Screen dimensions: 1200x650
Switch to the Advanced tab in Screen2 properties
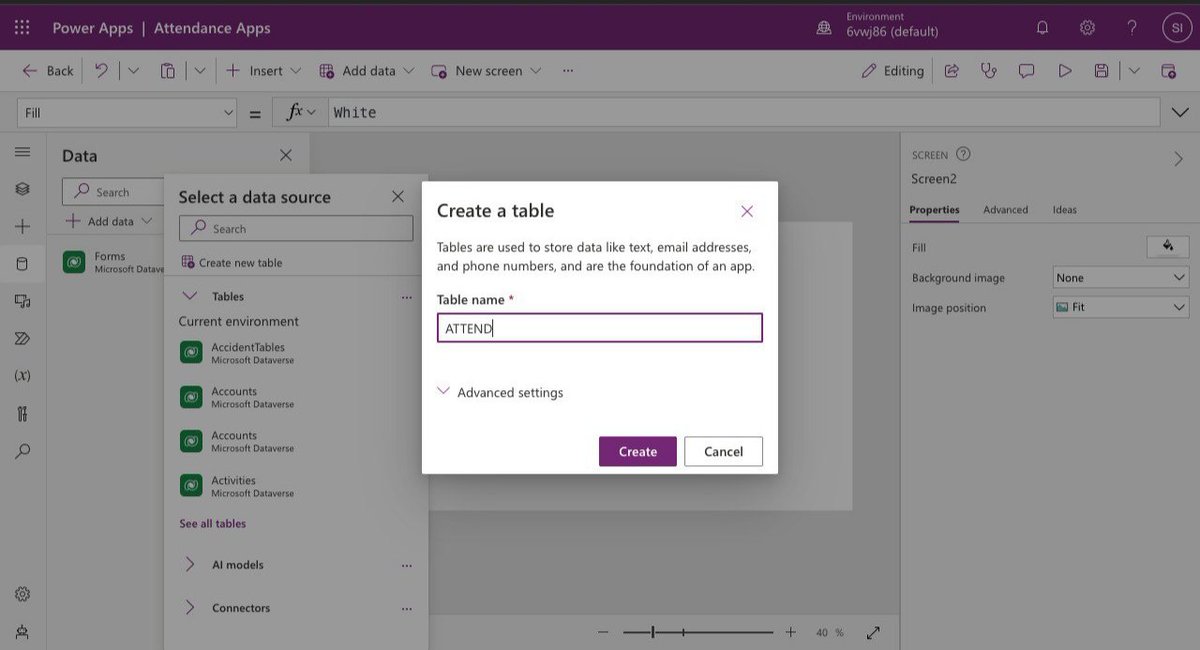tap(1005, 209)
